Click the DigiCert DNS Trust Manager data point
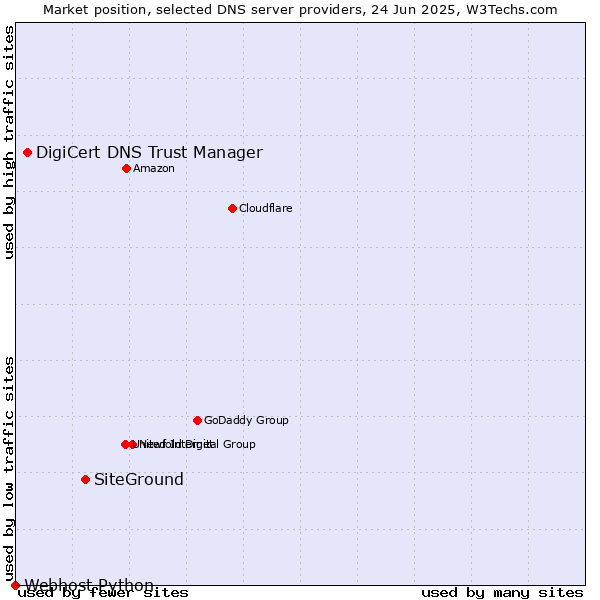The height and width of the screenshot is (600, 600). pyautogui.click(x=28, y=153)
